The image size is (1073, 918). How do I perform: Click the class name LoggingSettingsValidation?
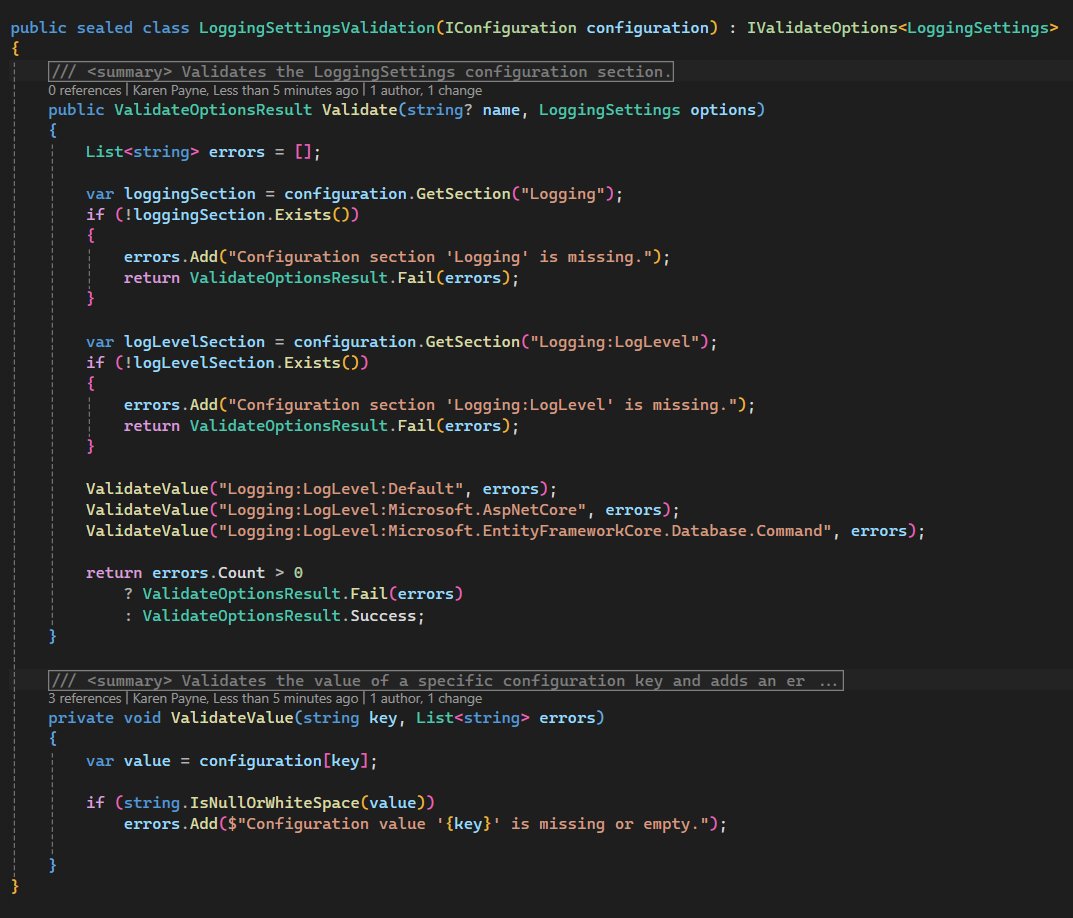click(x=317, y=28)
